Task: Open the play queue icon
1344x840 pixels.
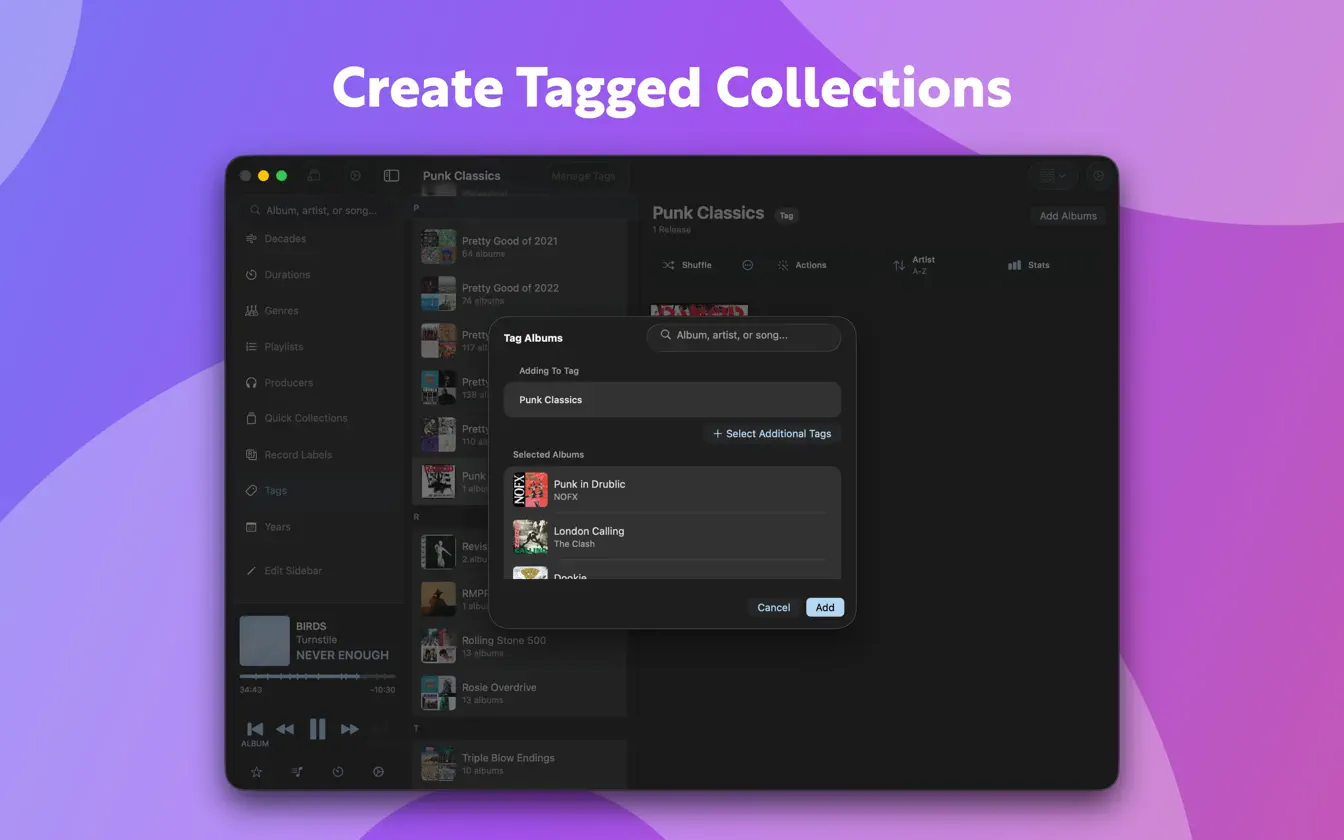Action: pos(297,772)
